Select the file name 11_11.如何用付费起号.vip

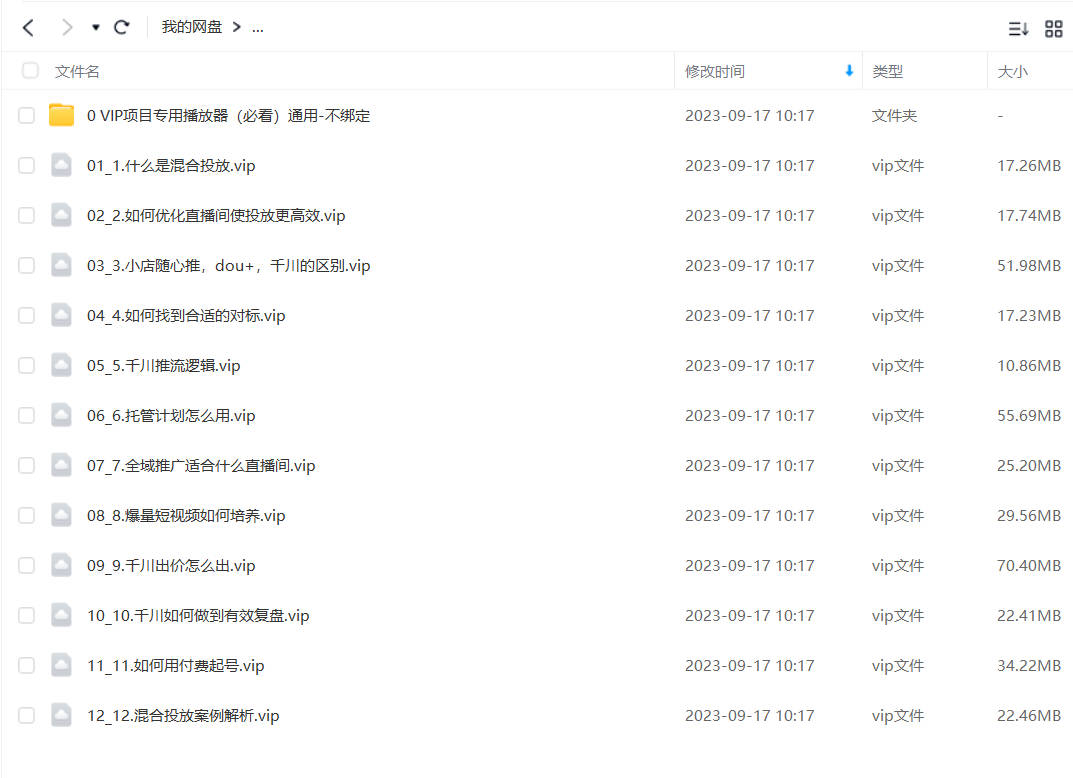pyautogui.click(x=176, y=665)
